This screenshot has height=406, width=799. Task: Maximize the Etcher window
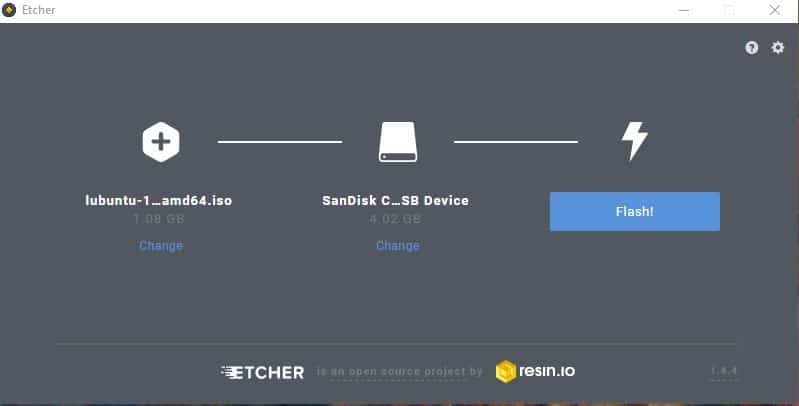[729, 10]
